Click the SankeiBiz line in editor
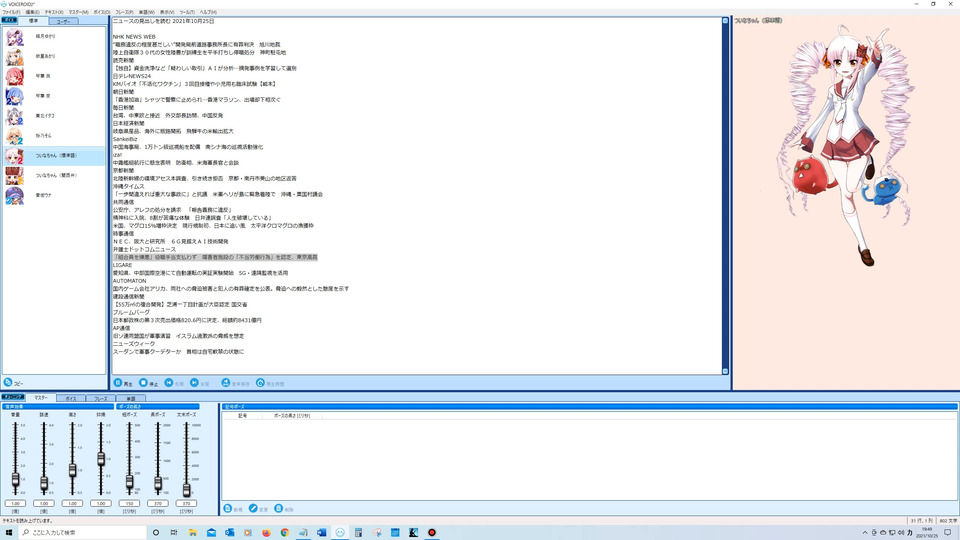The image size is (960, 540). pos(126,139)
